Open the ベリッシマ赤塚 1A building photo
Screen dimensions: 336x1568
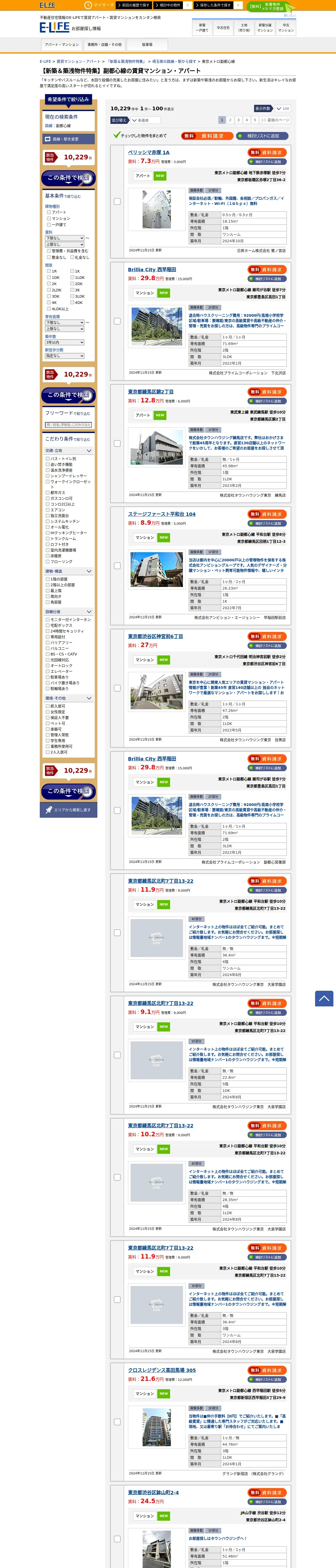157,209
